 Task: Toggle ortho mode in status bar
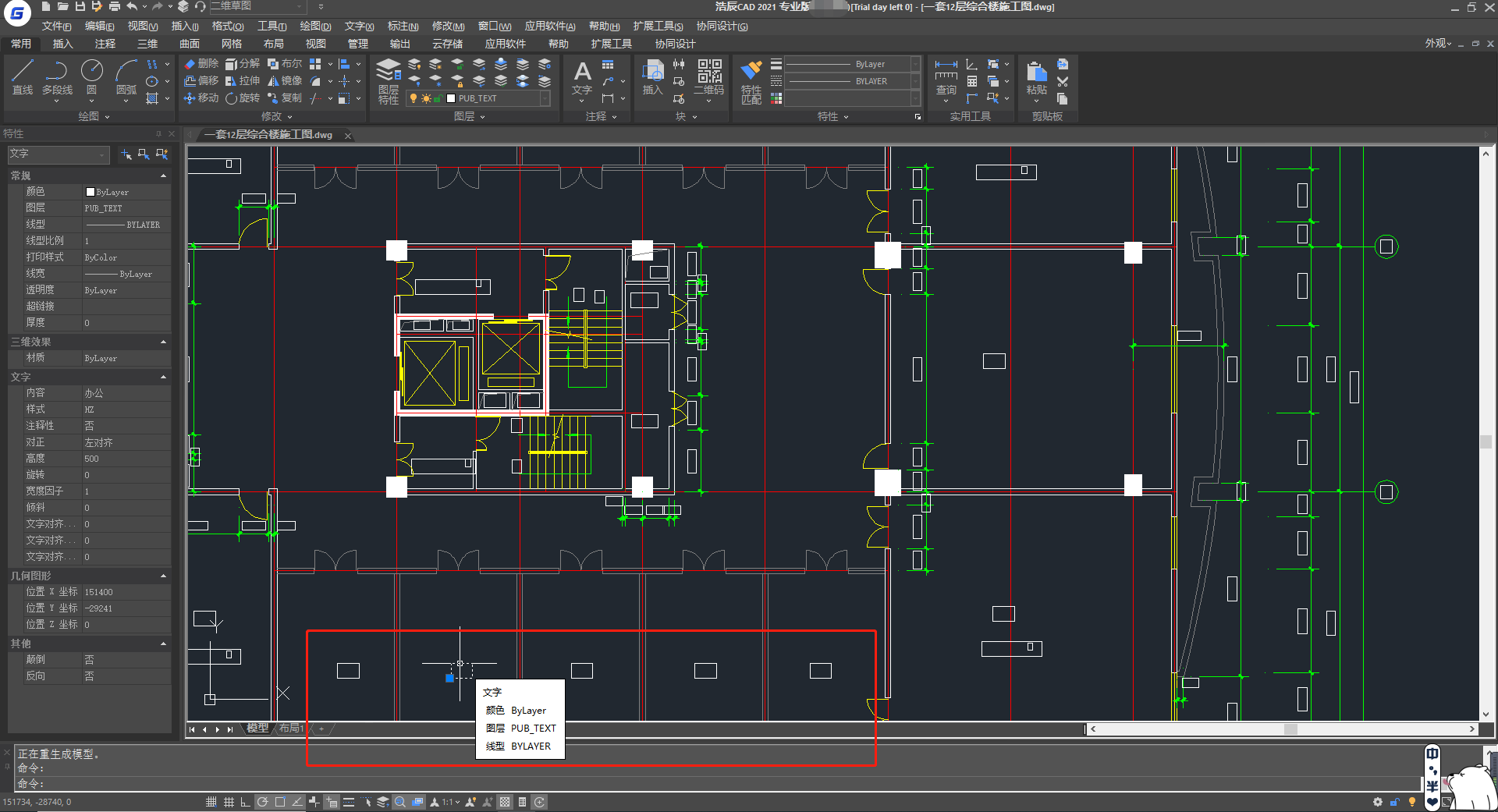coord(246,802)
